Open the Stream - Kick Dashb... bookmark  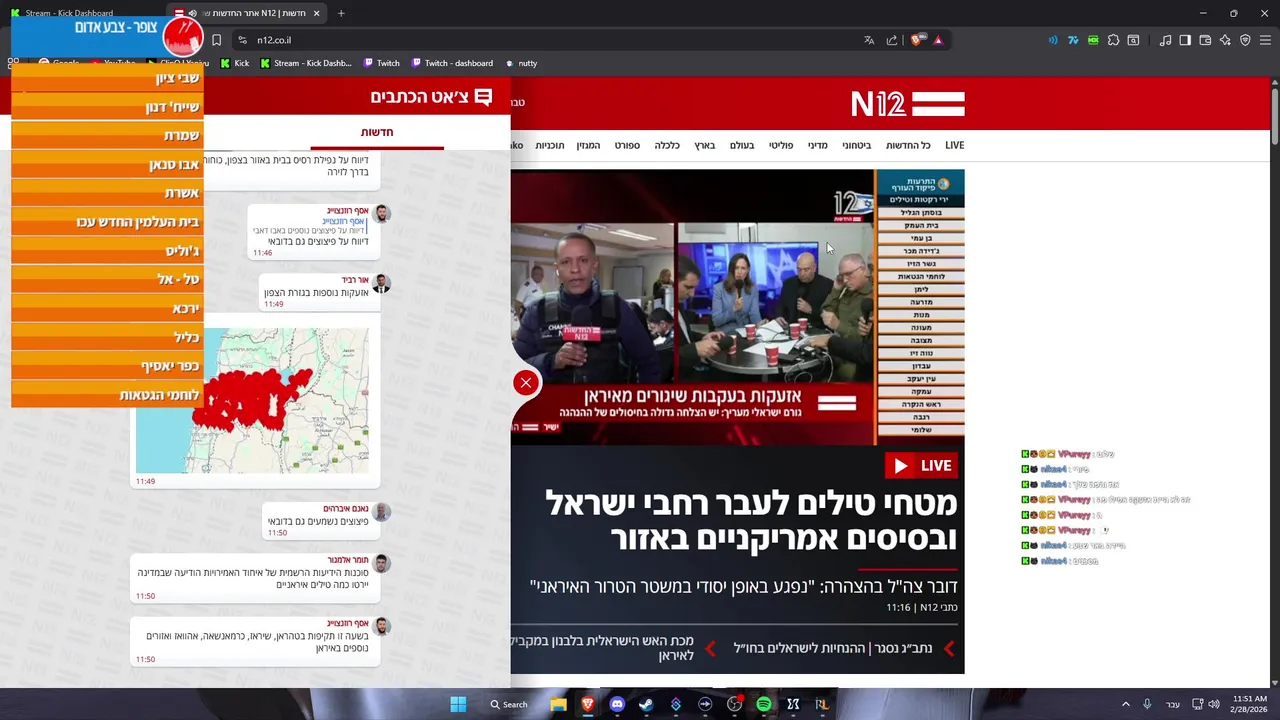pos(306,63)
